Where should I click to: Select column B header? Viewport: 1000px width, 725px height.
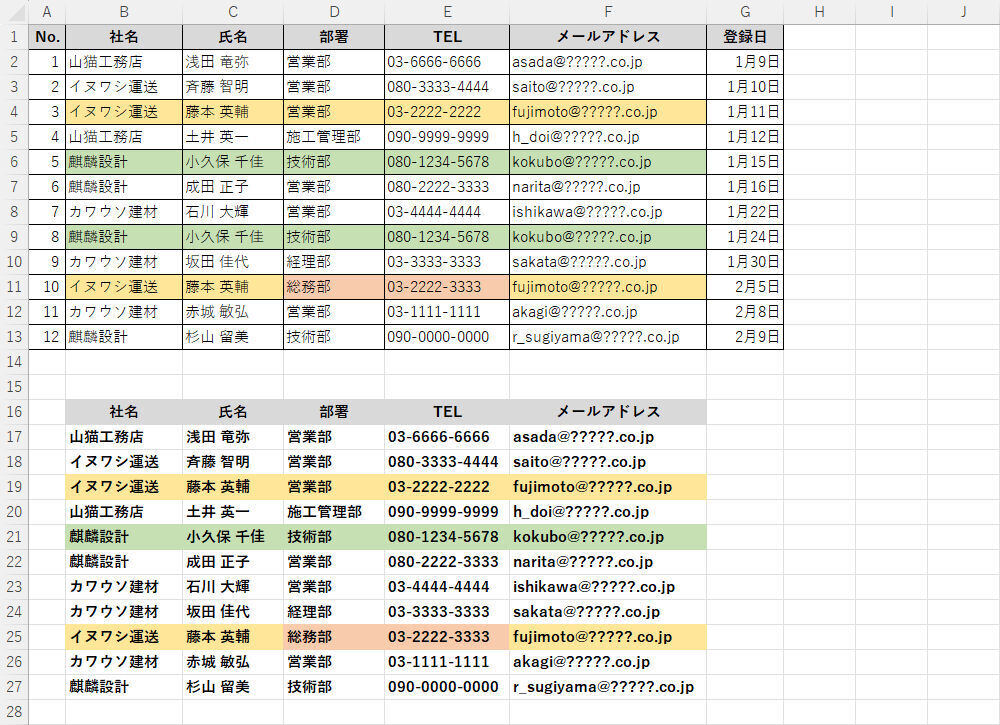(124, 11)
